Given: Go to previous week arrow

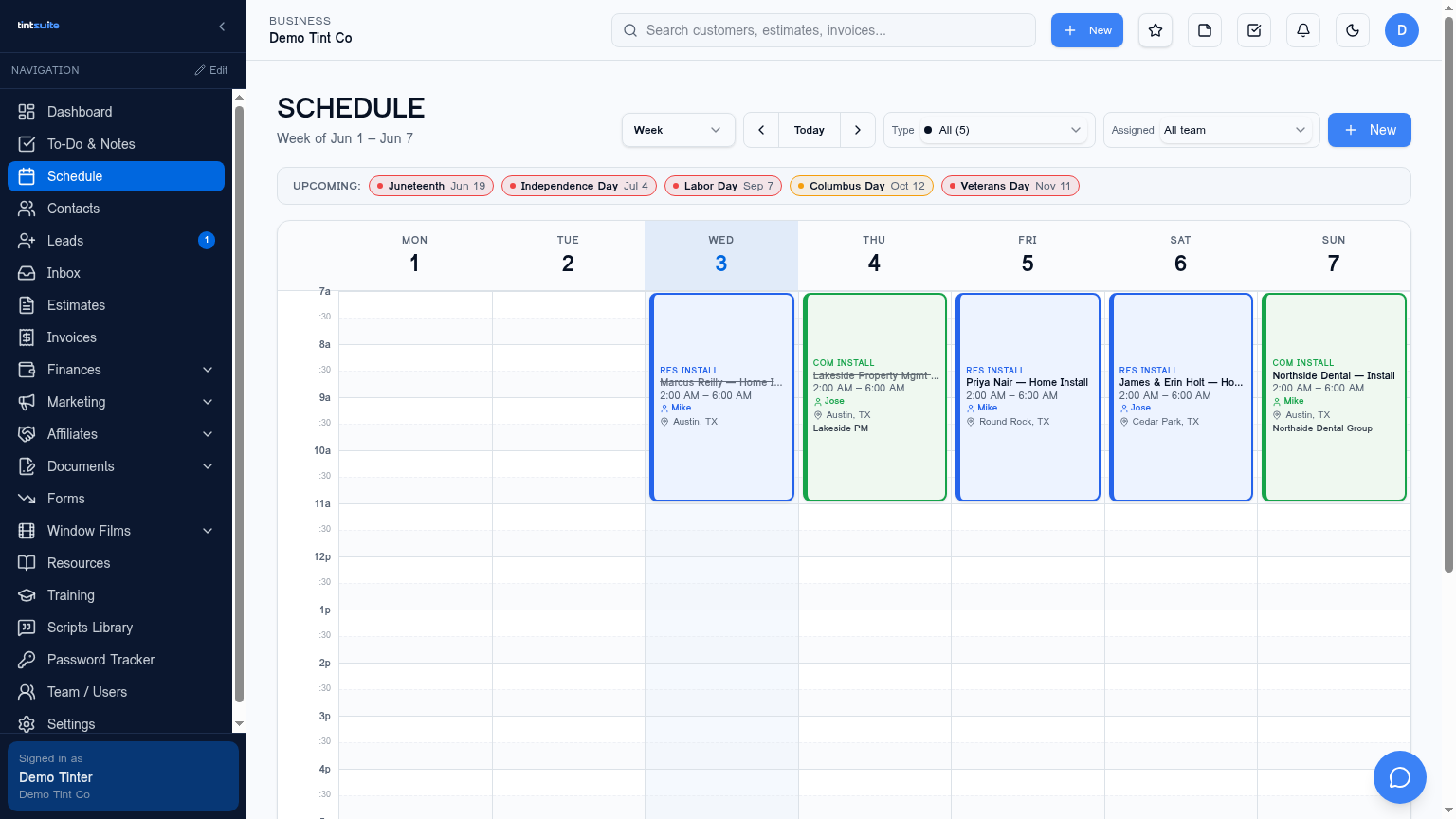Looking at the screenshot, I should click(x=761, y=130).
